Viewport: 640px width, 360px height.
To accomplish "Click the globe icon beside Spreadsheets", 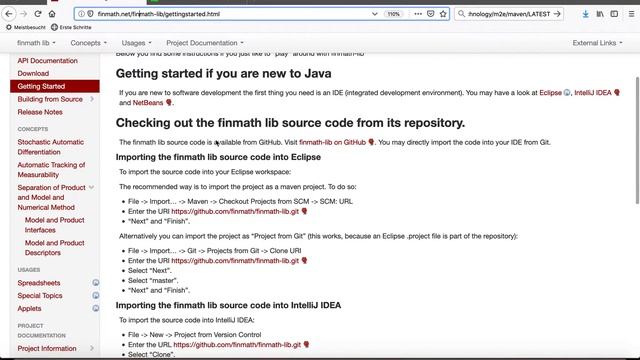I will [96, 282].
